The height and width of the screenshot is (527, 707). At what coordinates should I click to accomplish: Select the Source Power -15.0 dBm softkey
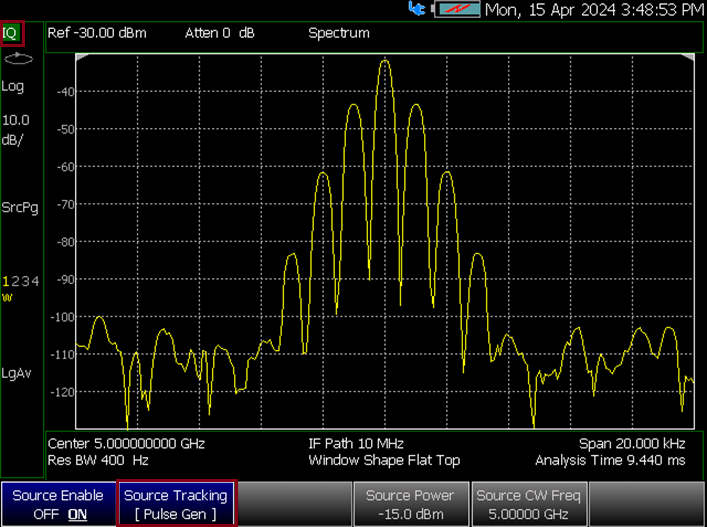click(x=410, y=504)
